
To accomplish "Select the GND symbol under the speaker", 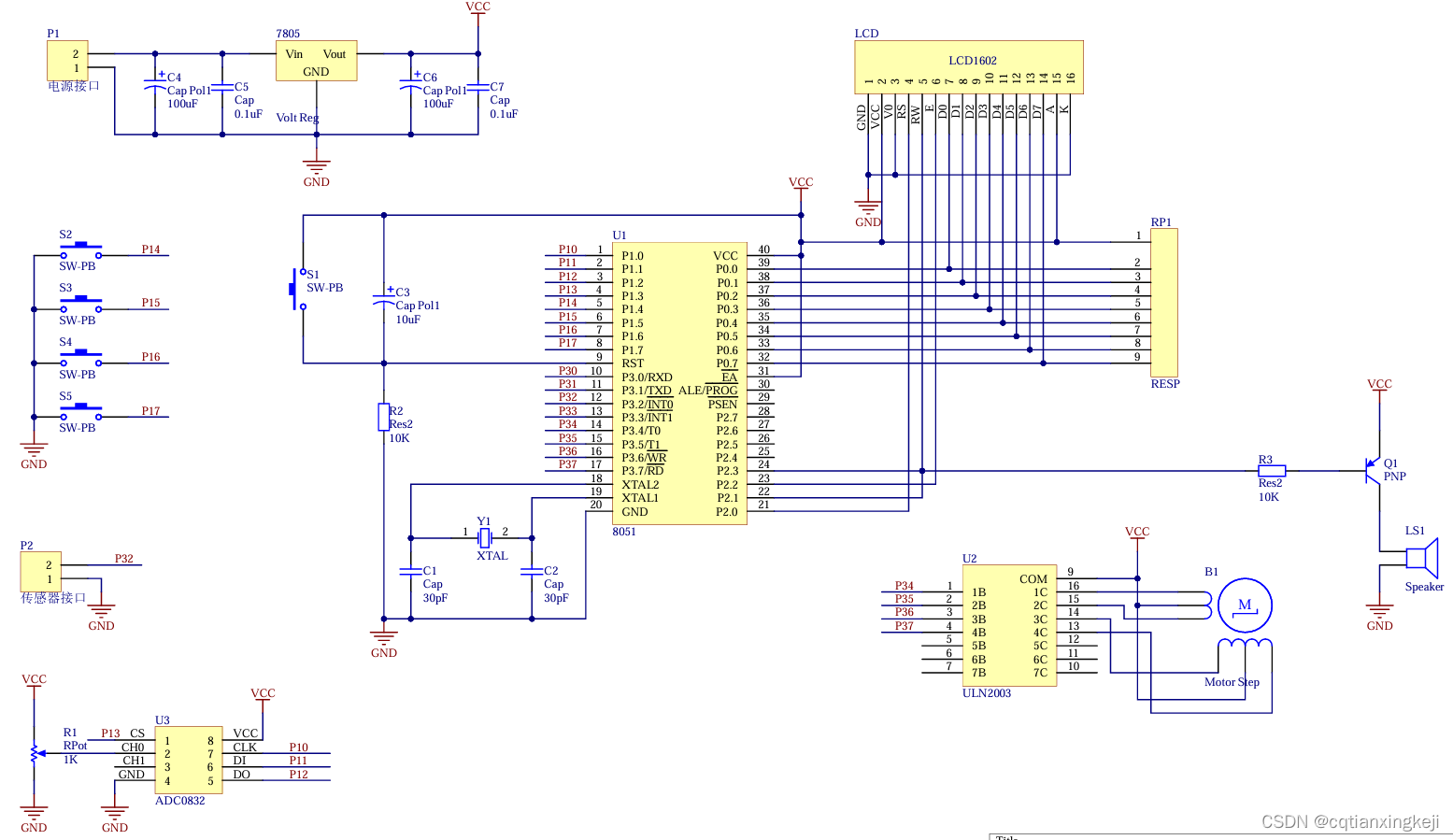I will 1379,616.
